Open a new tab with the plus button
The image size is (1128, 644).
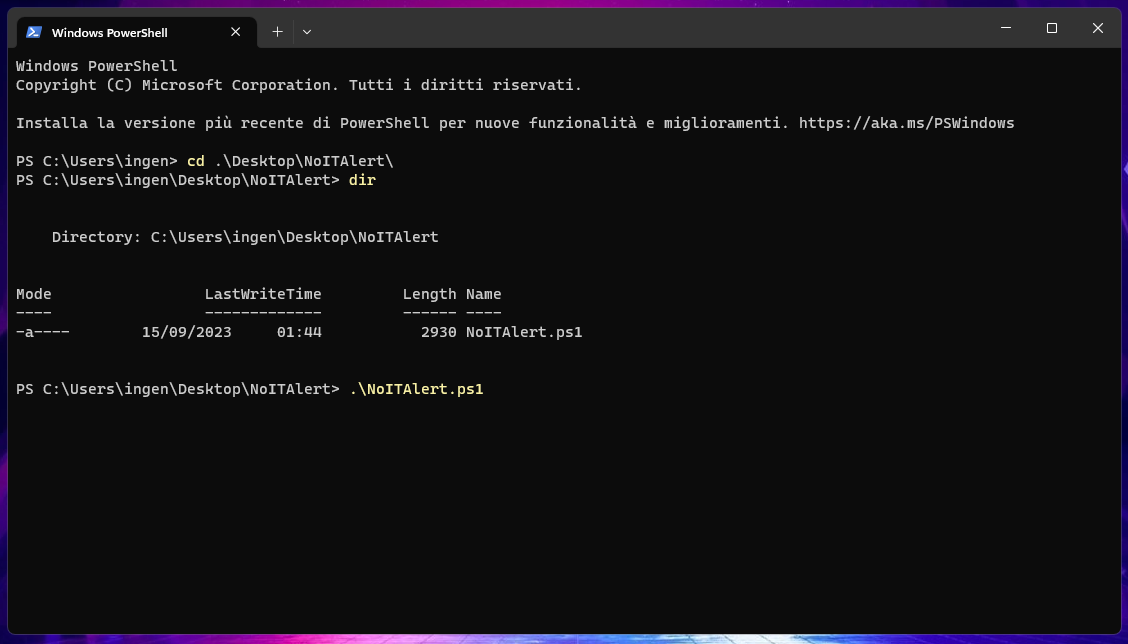278,32
